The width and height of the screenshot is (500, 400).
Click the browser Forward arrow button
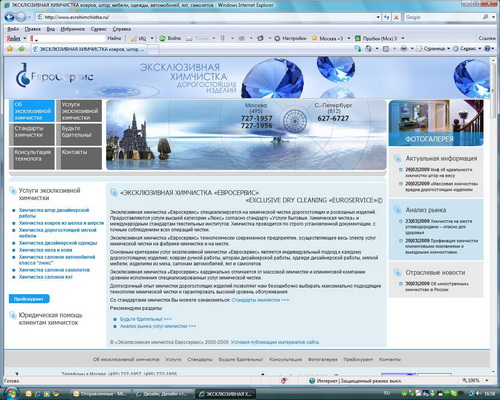[x=21, y=17]
